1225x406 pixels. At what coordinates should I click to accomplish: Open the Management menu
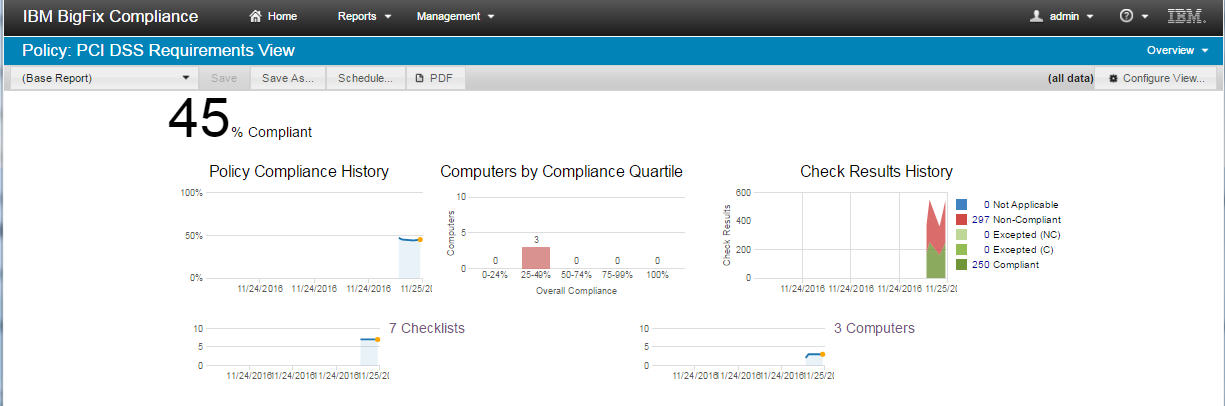pos(455,16)
